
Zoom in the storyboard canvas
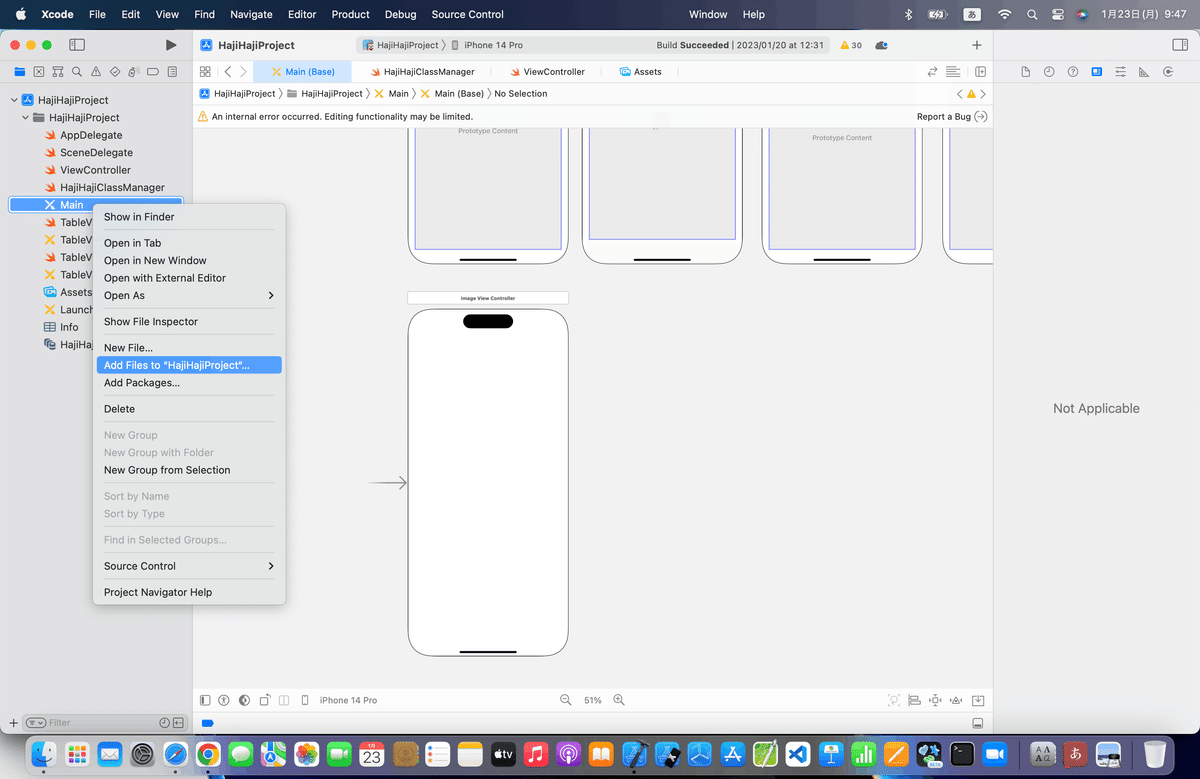click(619, 700)
